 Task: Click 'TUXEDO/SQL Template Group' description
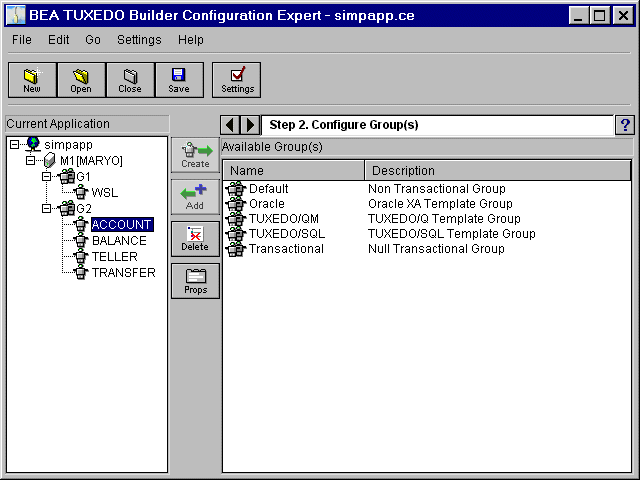click(451, 234)
